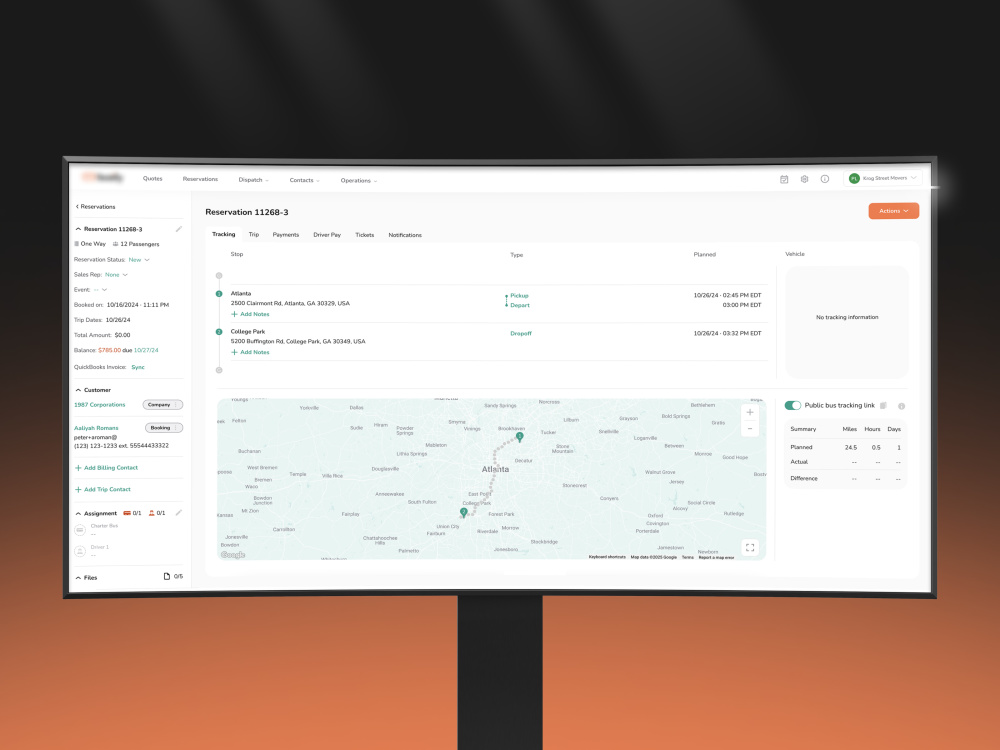Click the balance due date 10/27/24

point(146,350)
